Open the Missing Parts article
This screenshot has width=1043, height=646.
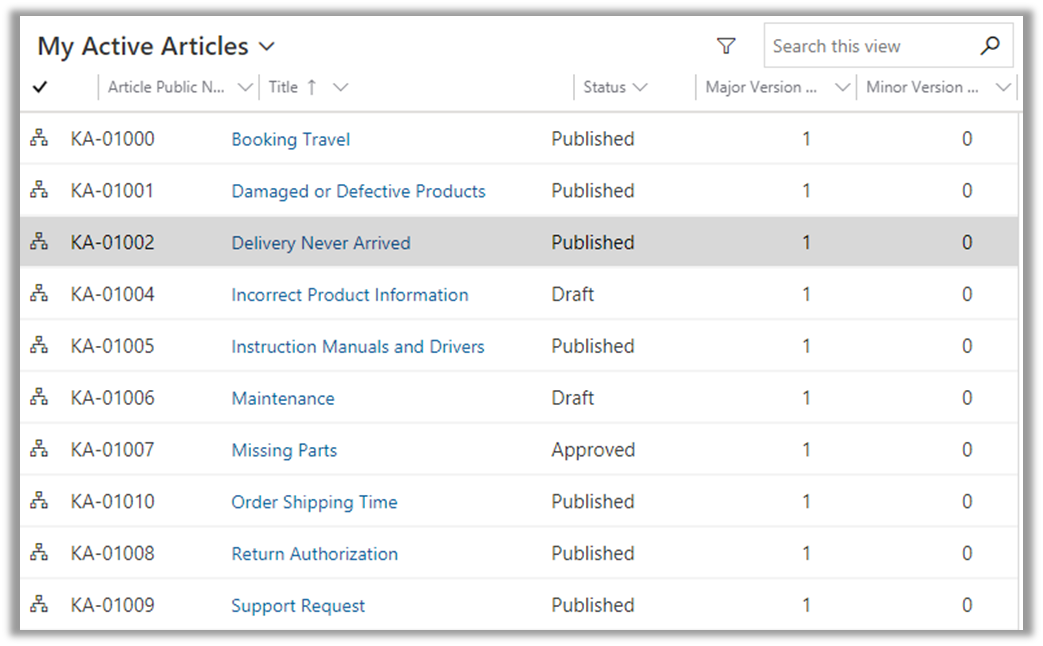(284, 451)
